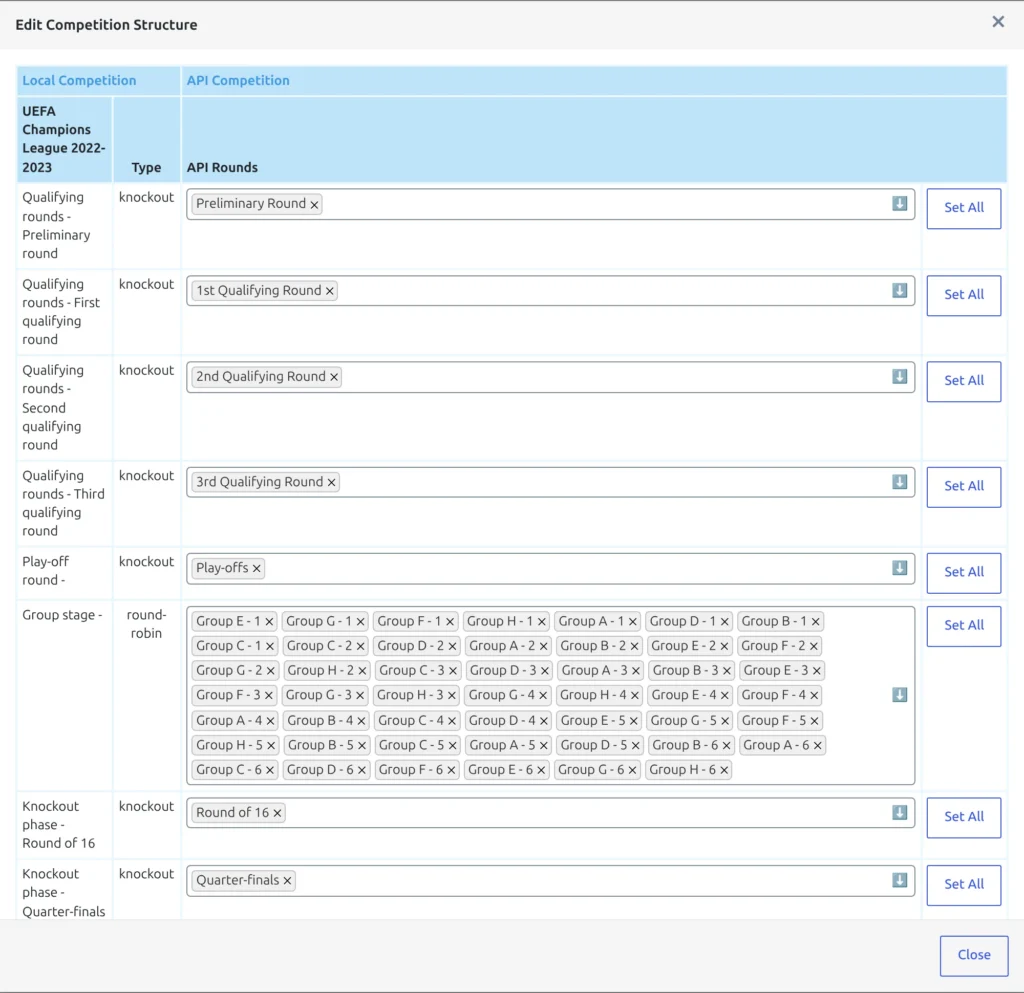Screen dimensions: 1024x993
Task: Focus the Preliminary Round API rounds field
Action: click(550, 204)
